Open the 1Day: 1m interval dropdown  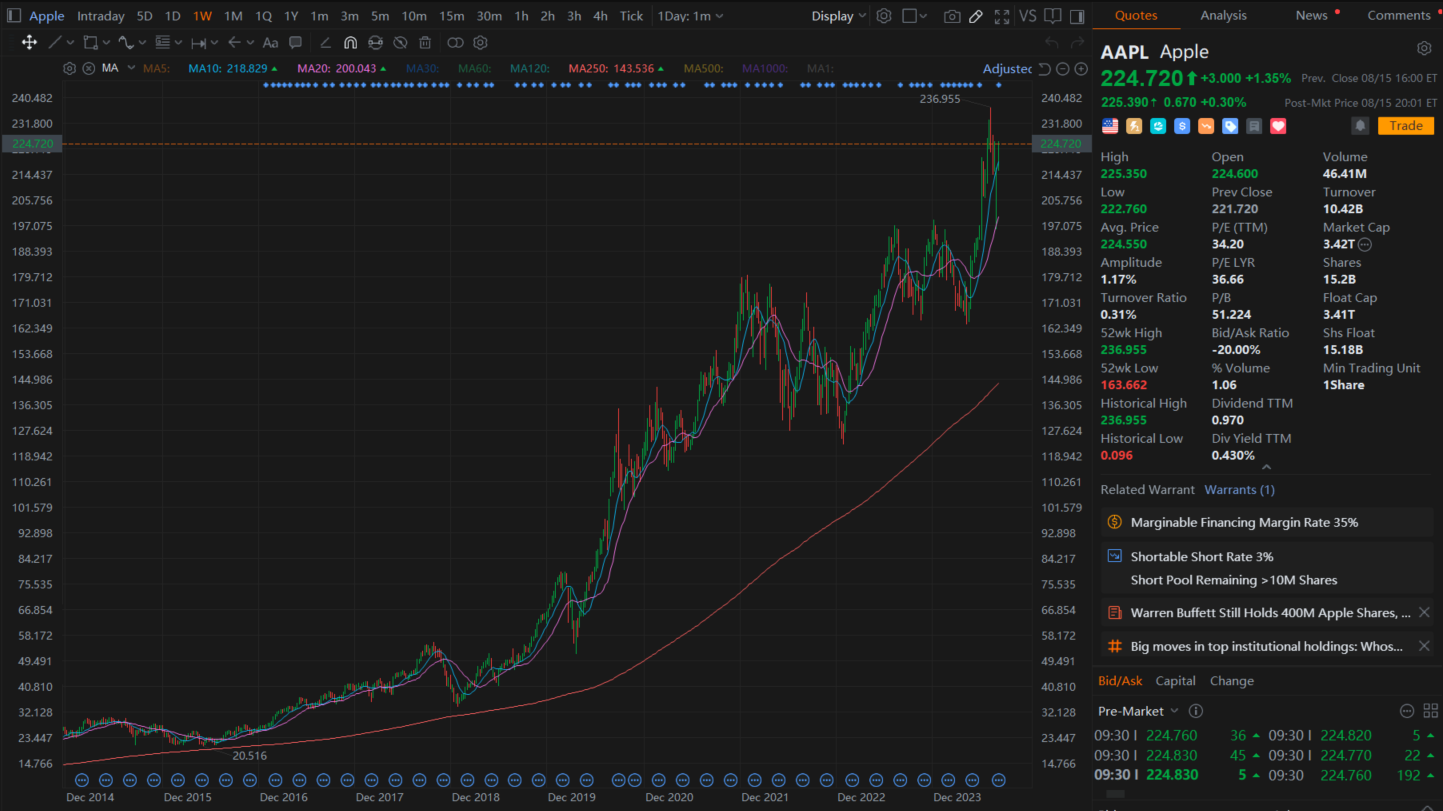[690, 16]
